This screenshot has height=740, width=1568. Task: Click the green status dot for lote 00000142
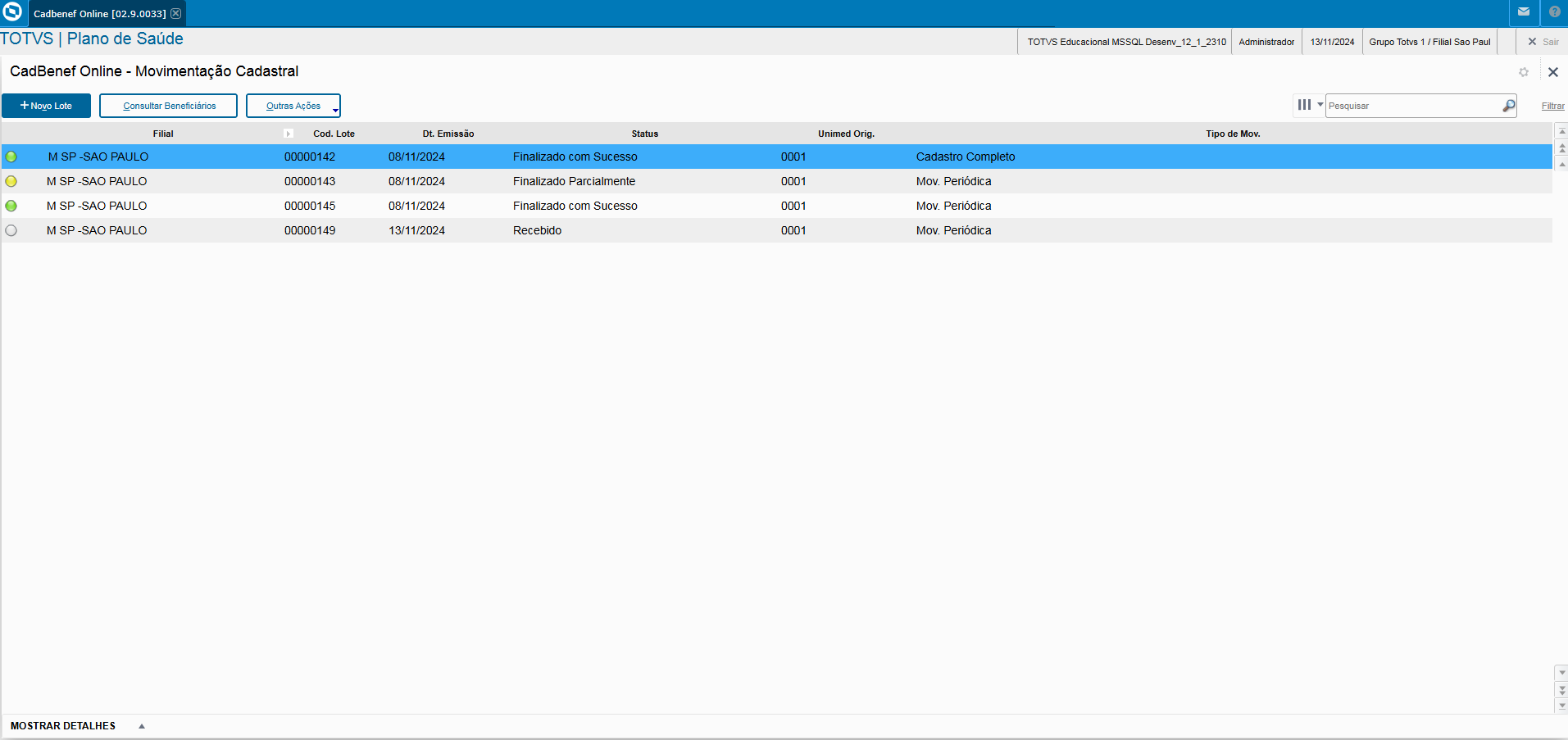11,157
